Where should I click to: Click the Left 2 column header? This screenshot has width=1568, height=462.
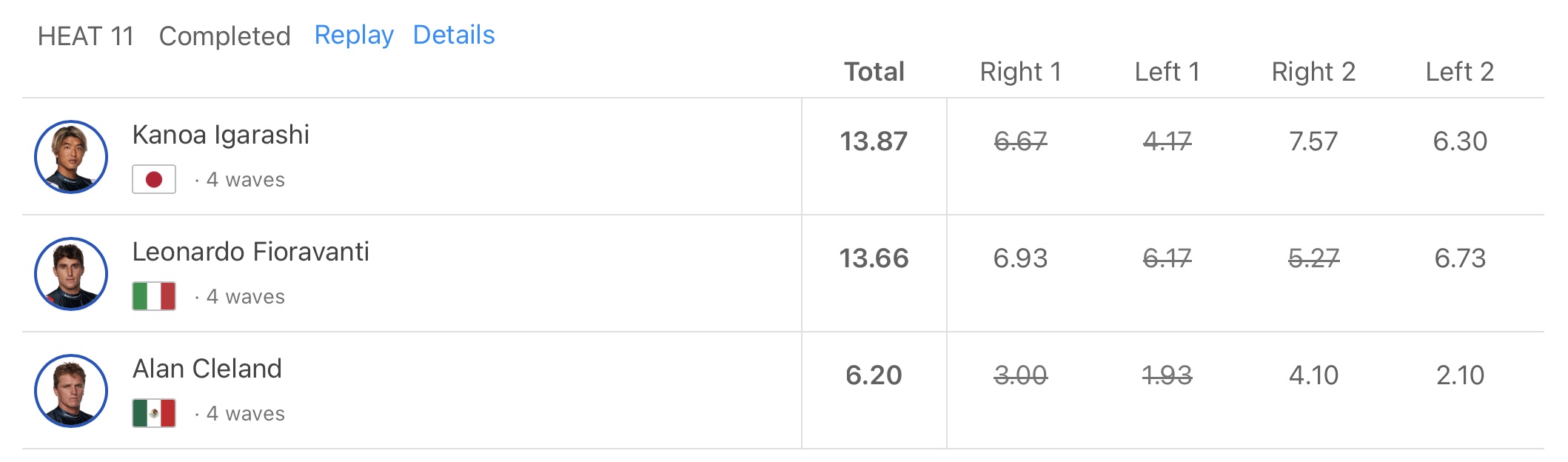click(x=1460, y=72)
